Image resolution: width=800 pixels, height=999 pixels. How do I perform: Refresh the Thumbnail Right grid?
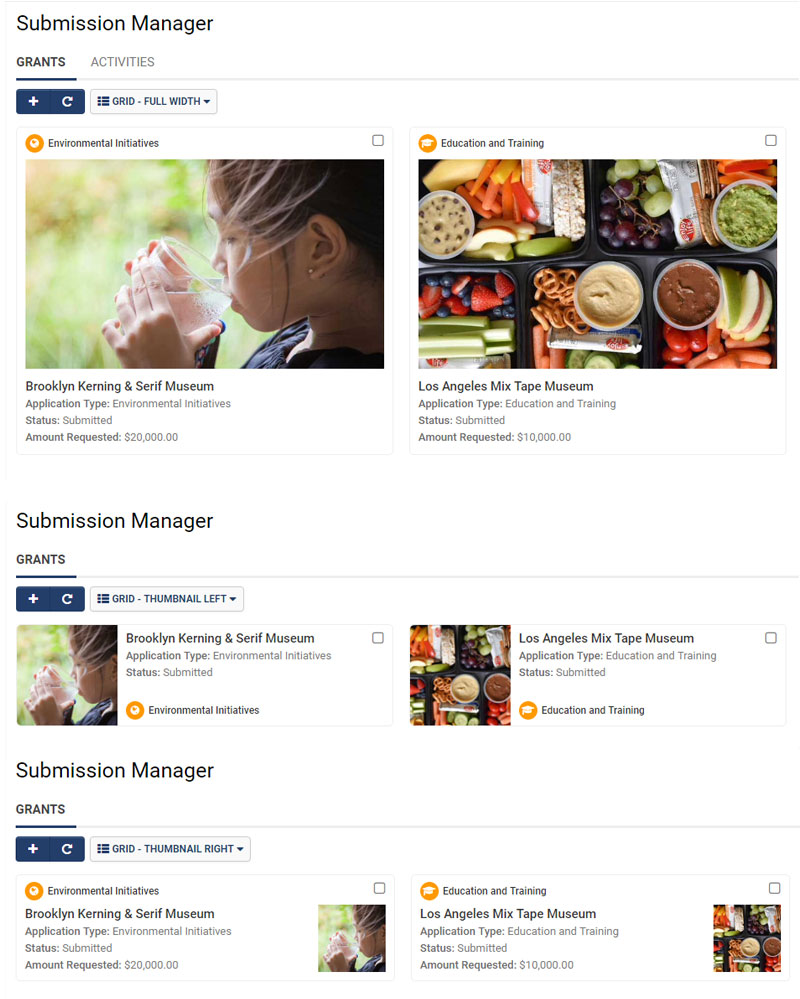point(68,849)
